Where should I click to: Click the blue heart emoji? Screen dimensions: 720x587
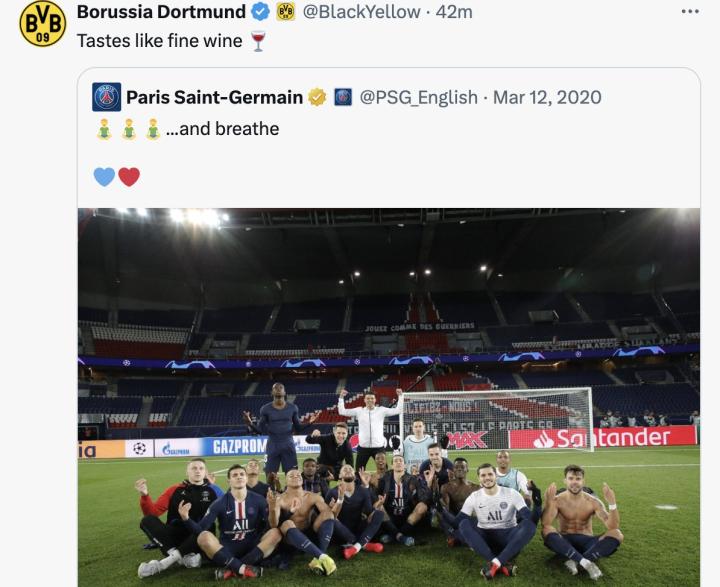(104, 177)
